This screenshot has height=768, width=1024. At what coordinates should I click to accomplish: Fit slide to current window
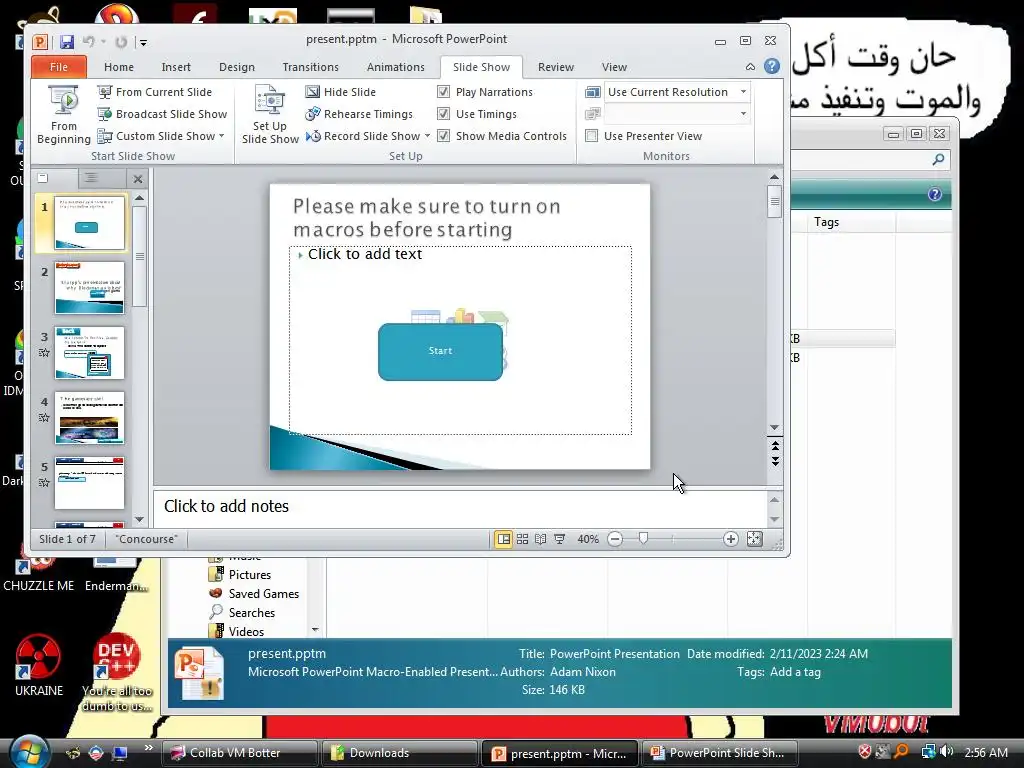754,539
